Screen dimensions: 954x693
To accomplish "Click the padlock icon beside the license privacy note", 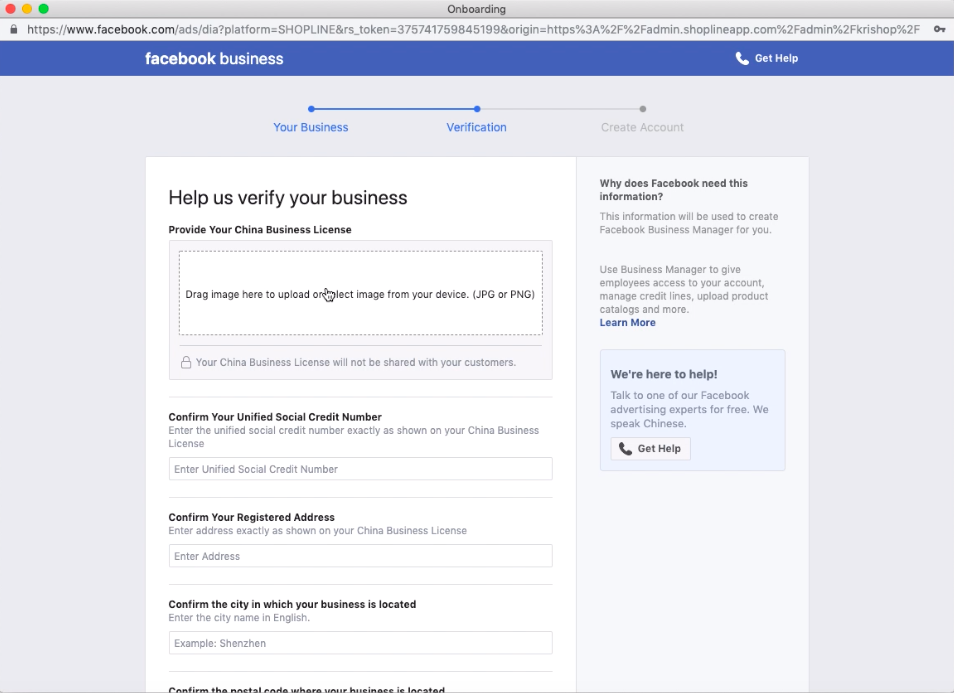I will point(186,362).
